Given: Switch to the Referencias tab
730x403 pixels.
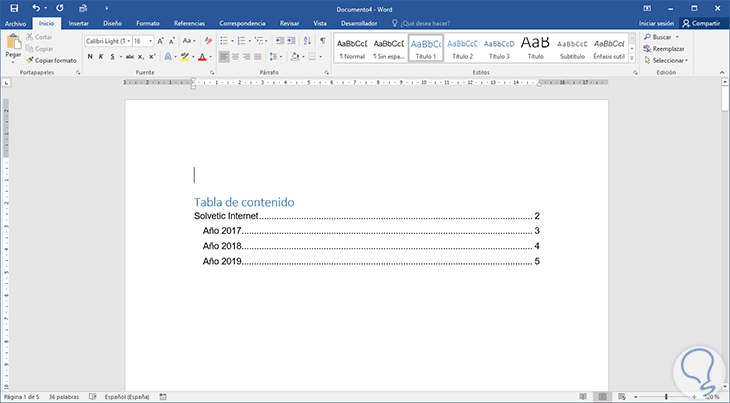Looking at the screenshot, I should 189,23.
